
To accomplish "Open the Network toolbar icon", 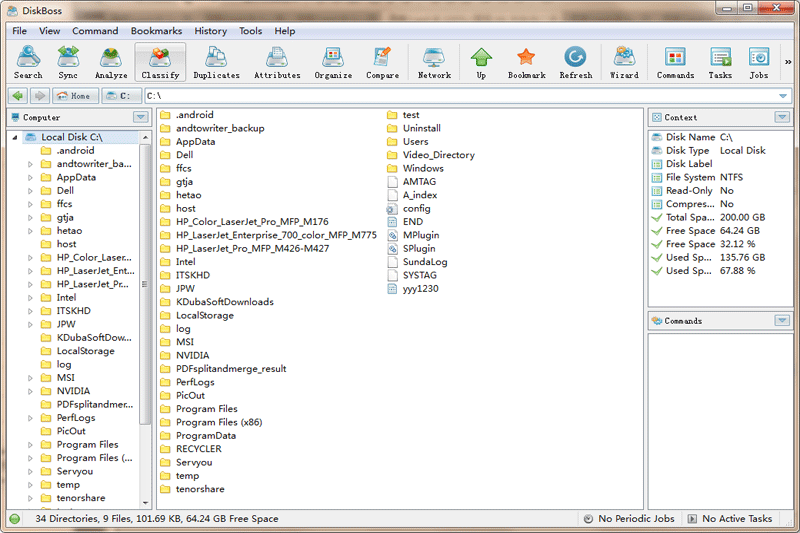I will tap(434, 62).
